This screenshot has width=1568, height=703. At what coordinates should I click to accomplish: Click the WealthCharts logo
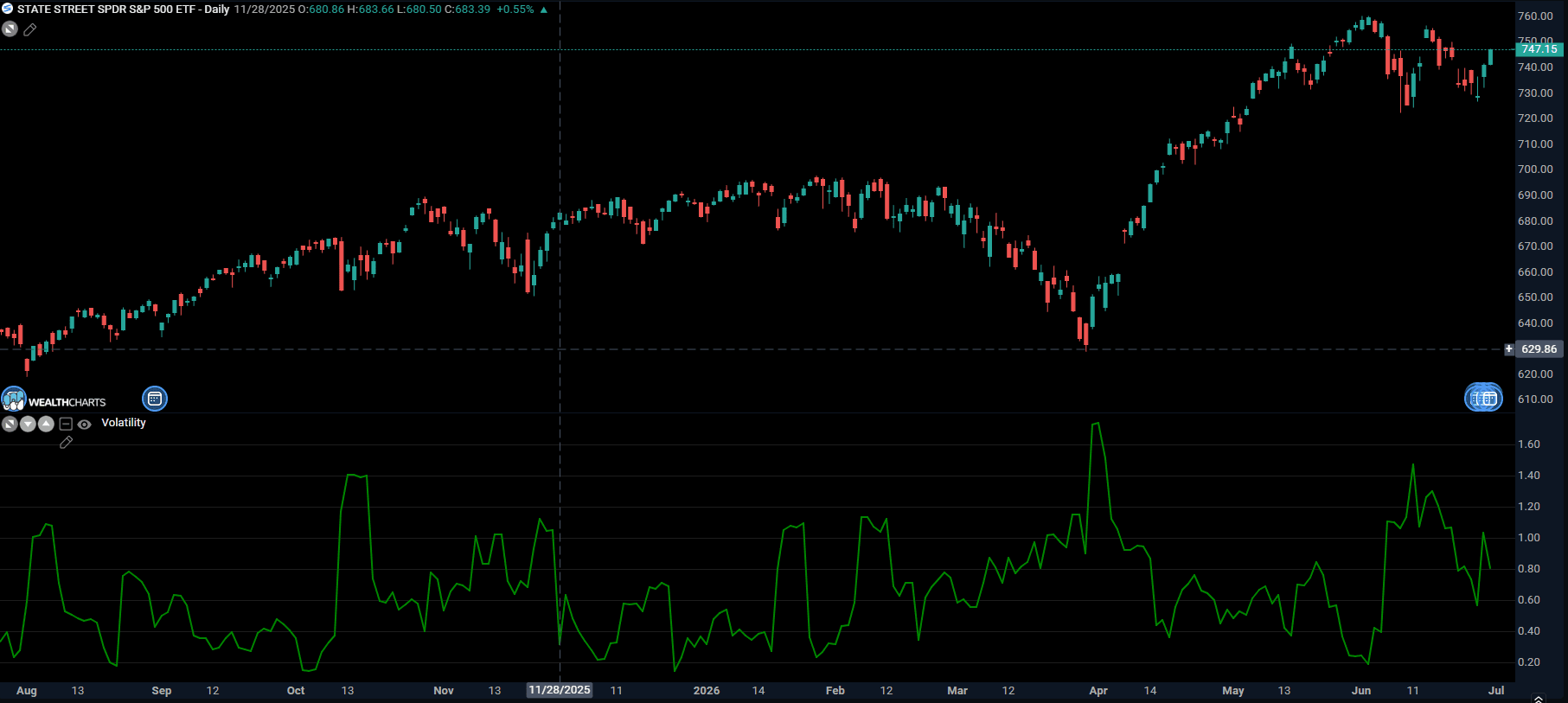coord(54,400)
